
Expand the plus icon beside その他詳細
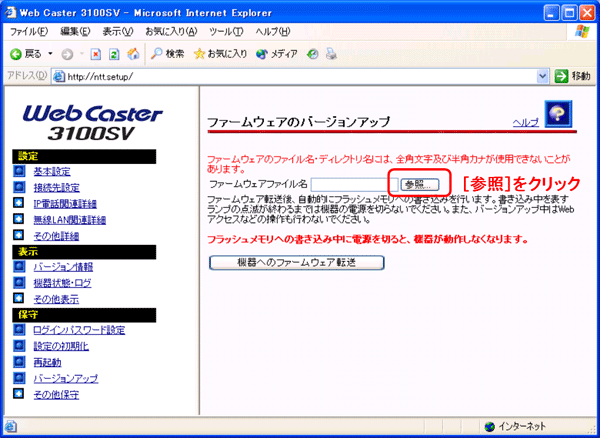pos(19,234)
